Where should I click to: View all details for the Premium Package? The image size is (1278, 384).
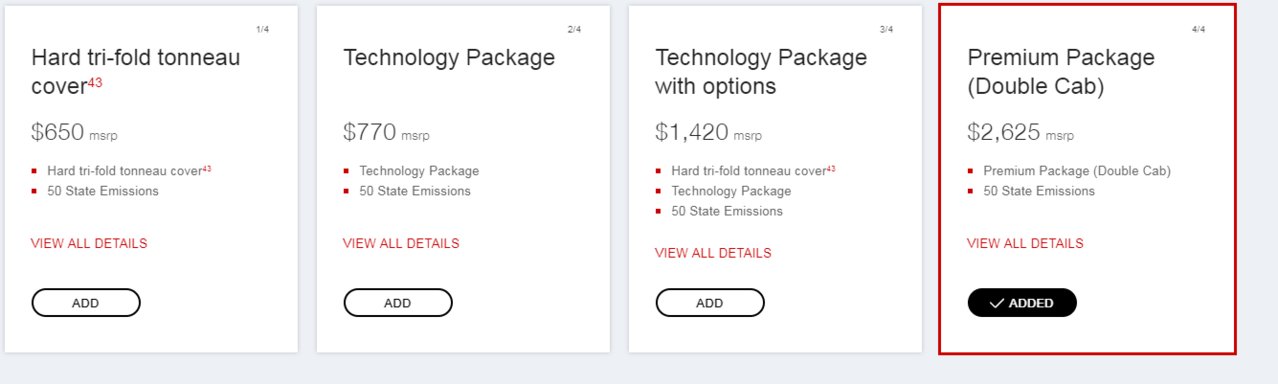coord(1025,243)
